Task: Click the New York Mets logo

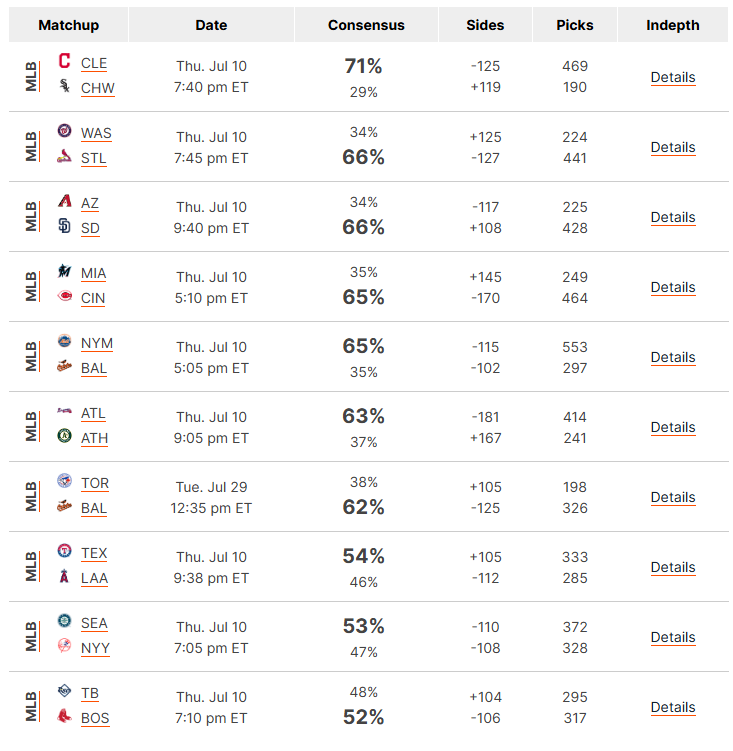Action: click(64, 341)
